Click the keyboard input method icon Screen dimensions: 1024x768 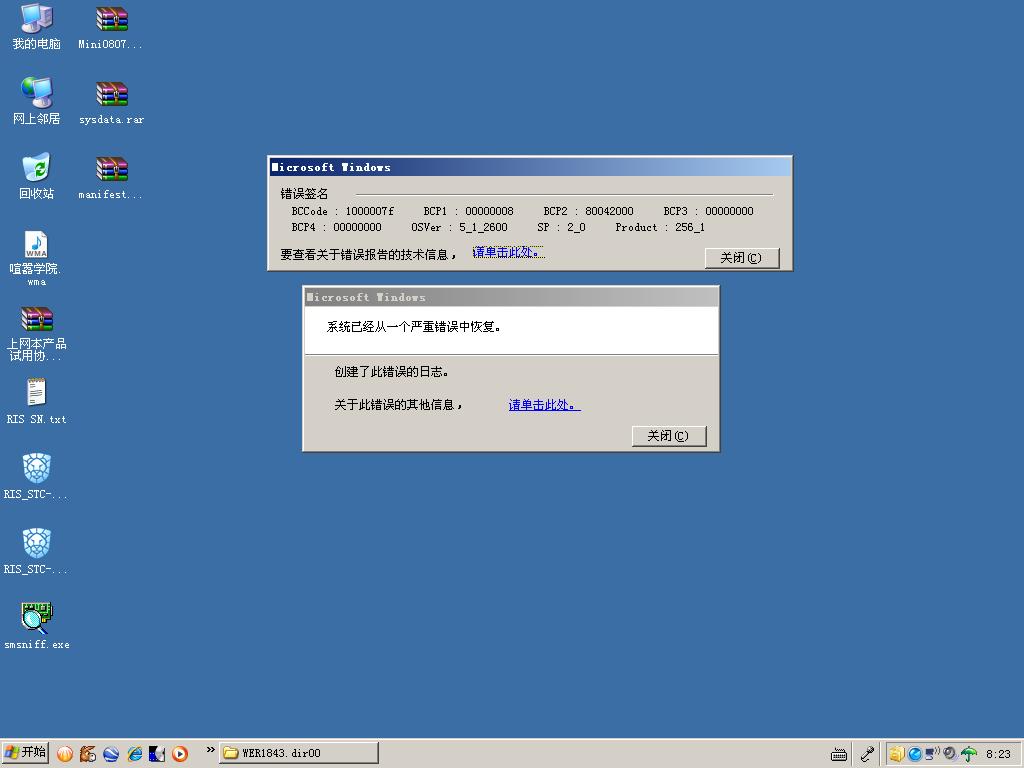839,755
